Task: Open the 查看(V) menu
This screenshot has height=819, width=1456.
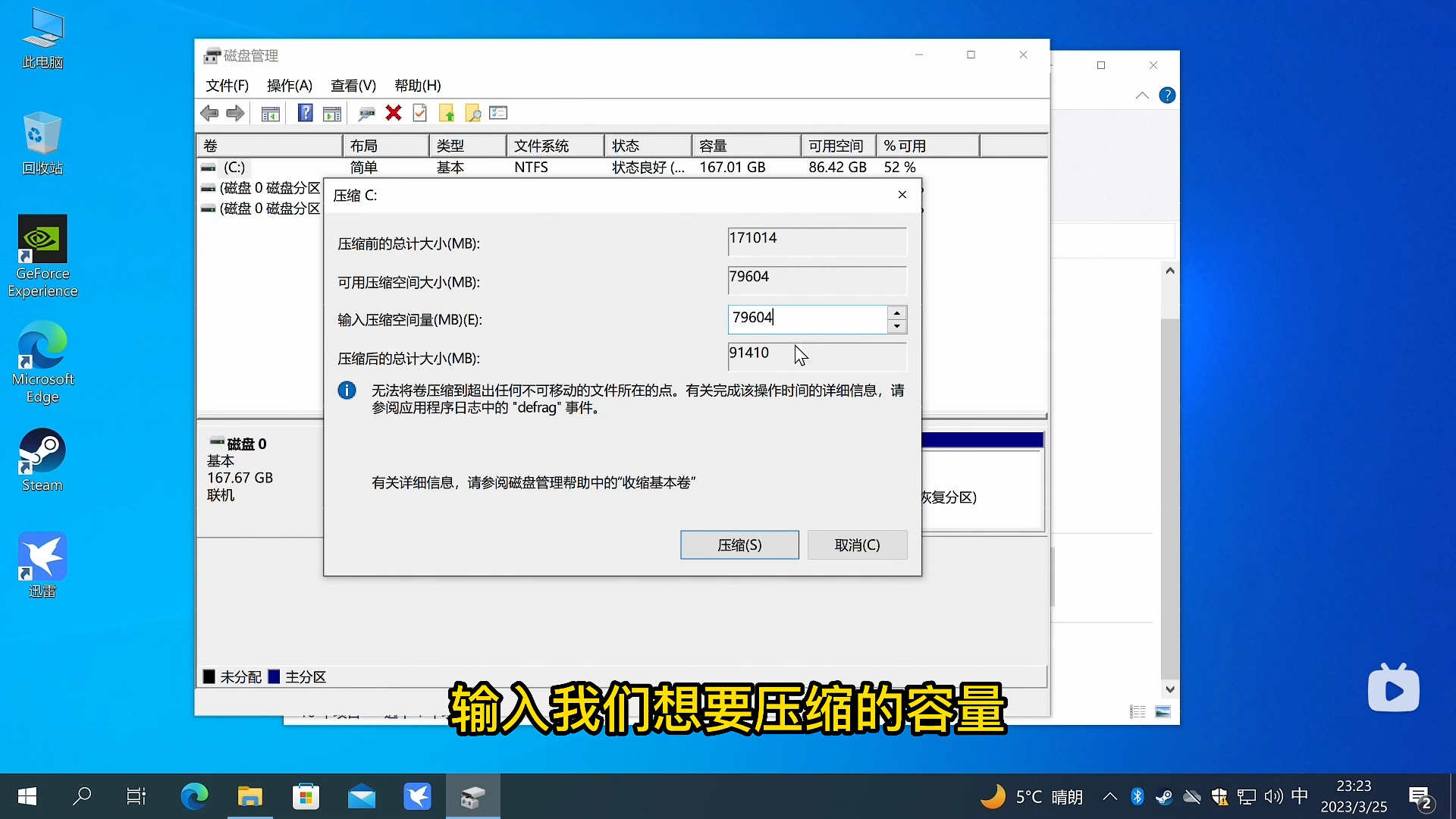Action: coord(353,86)
